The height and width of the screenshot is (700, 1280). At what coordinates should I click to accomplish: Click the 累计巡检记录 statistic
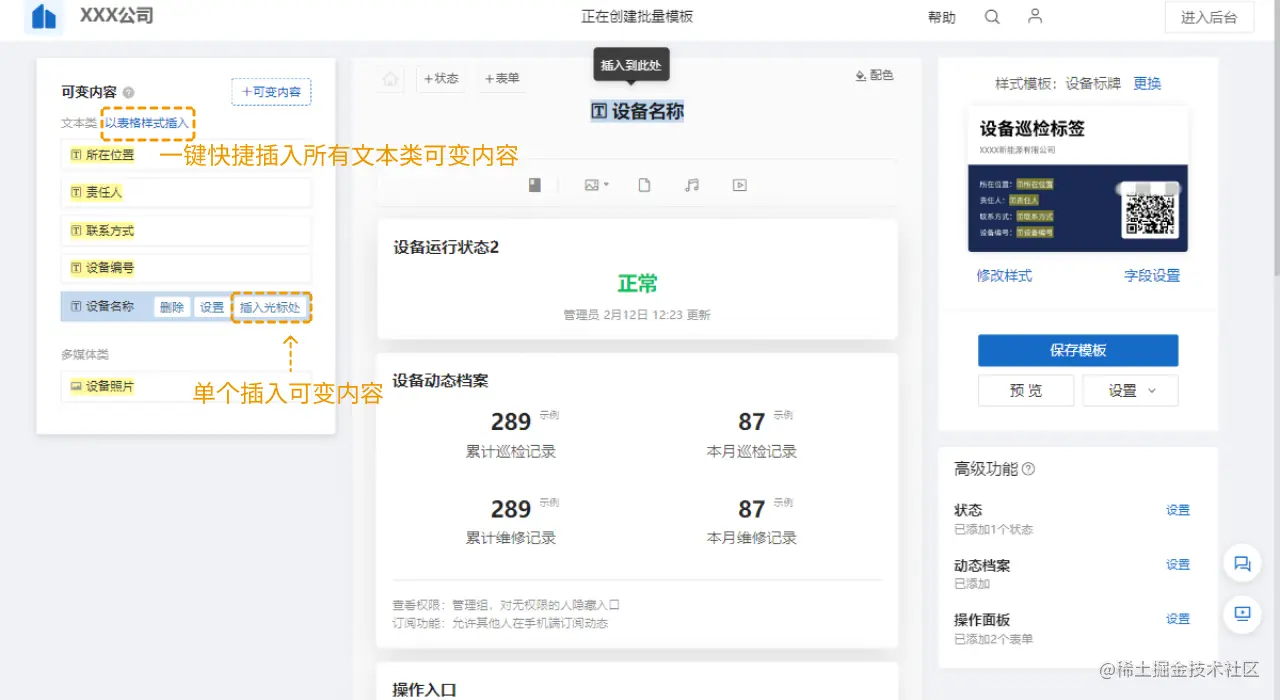(511, 434)
